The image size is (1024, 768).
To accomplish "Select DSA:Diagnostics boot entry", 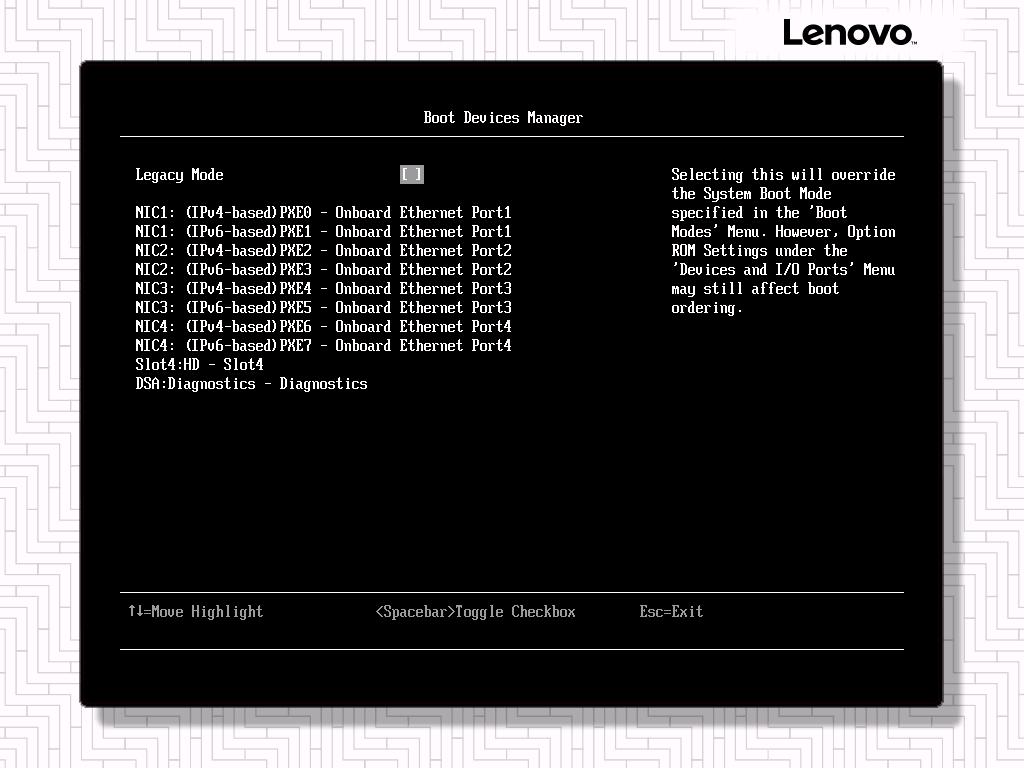I will point(251,384).
